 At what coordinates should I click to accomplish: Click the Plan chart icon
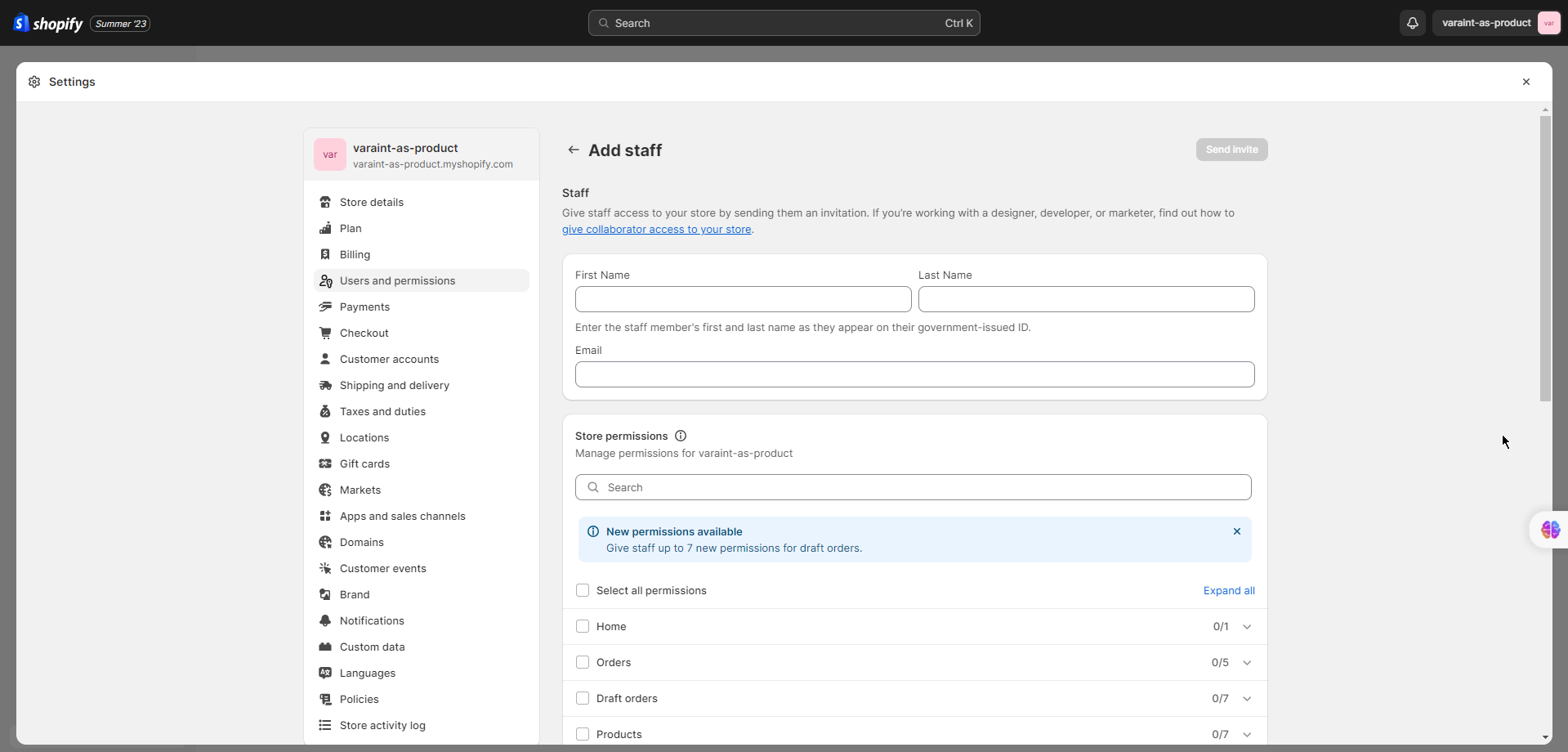(x=325, y=228)
